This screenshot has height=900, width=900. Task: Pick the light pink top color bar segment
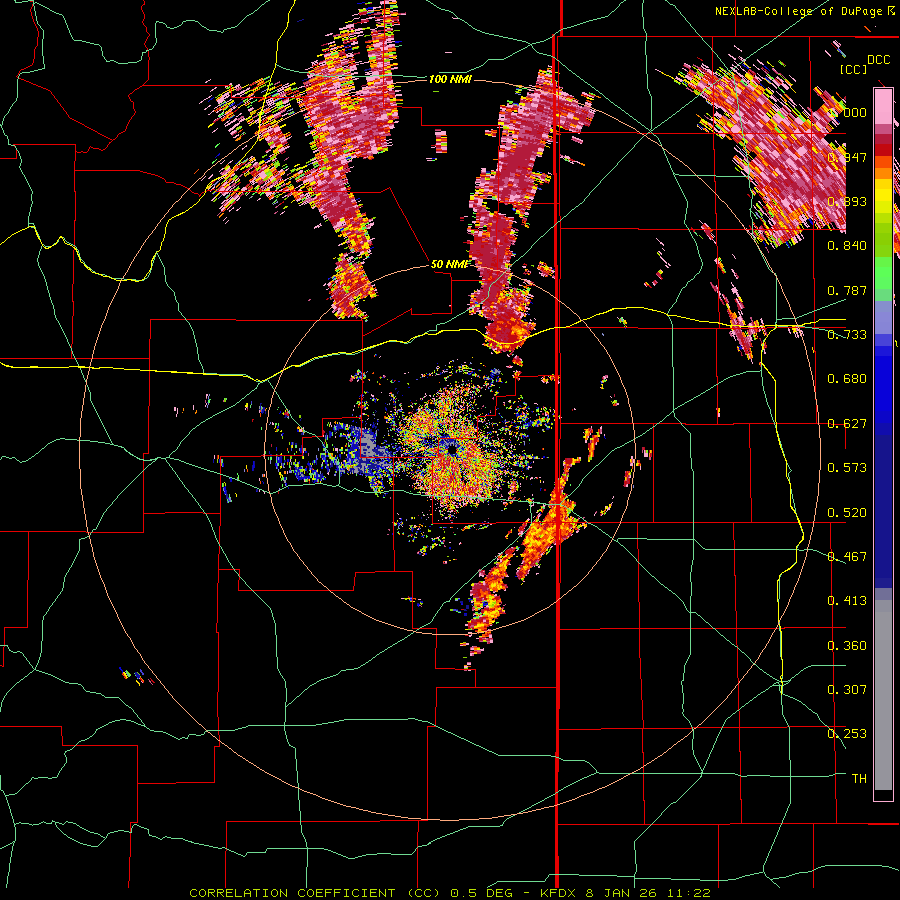tap(883, 107)
